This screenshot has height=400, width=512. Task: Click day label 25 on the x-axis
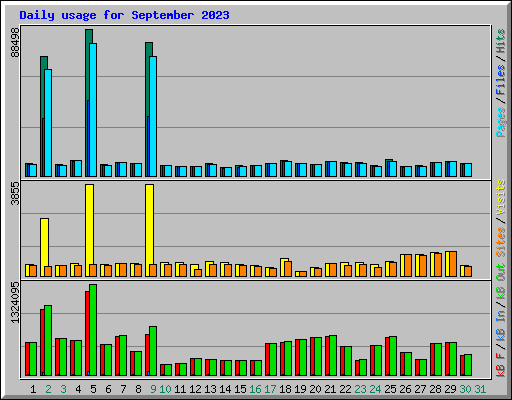(x=390, y=389)
